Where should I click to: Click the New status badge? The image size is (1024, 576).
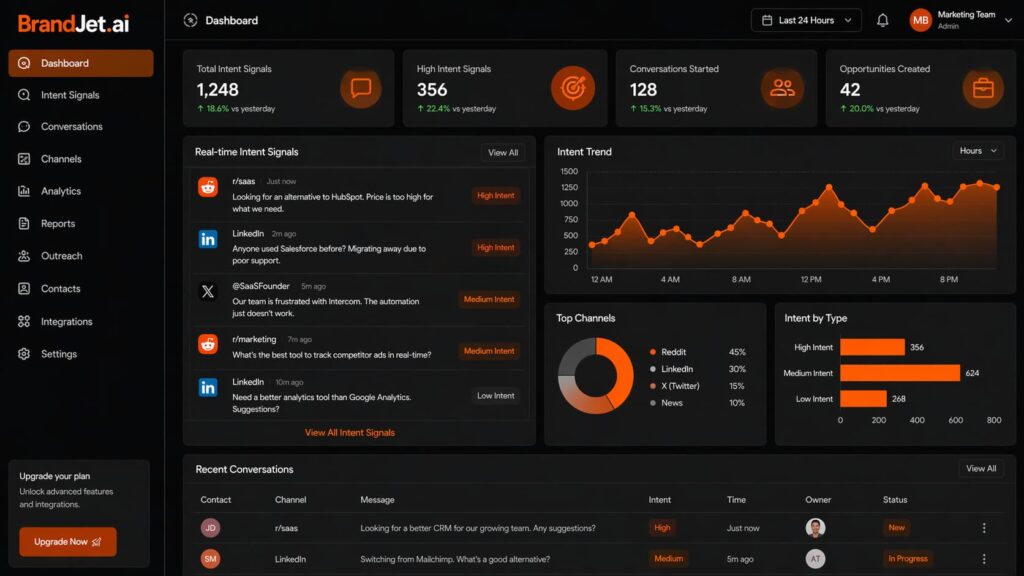[x=897, y=528]
